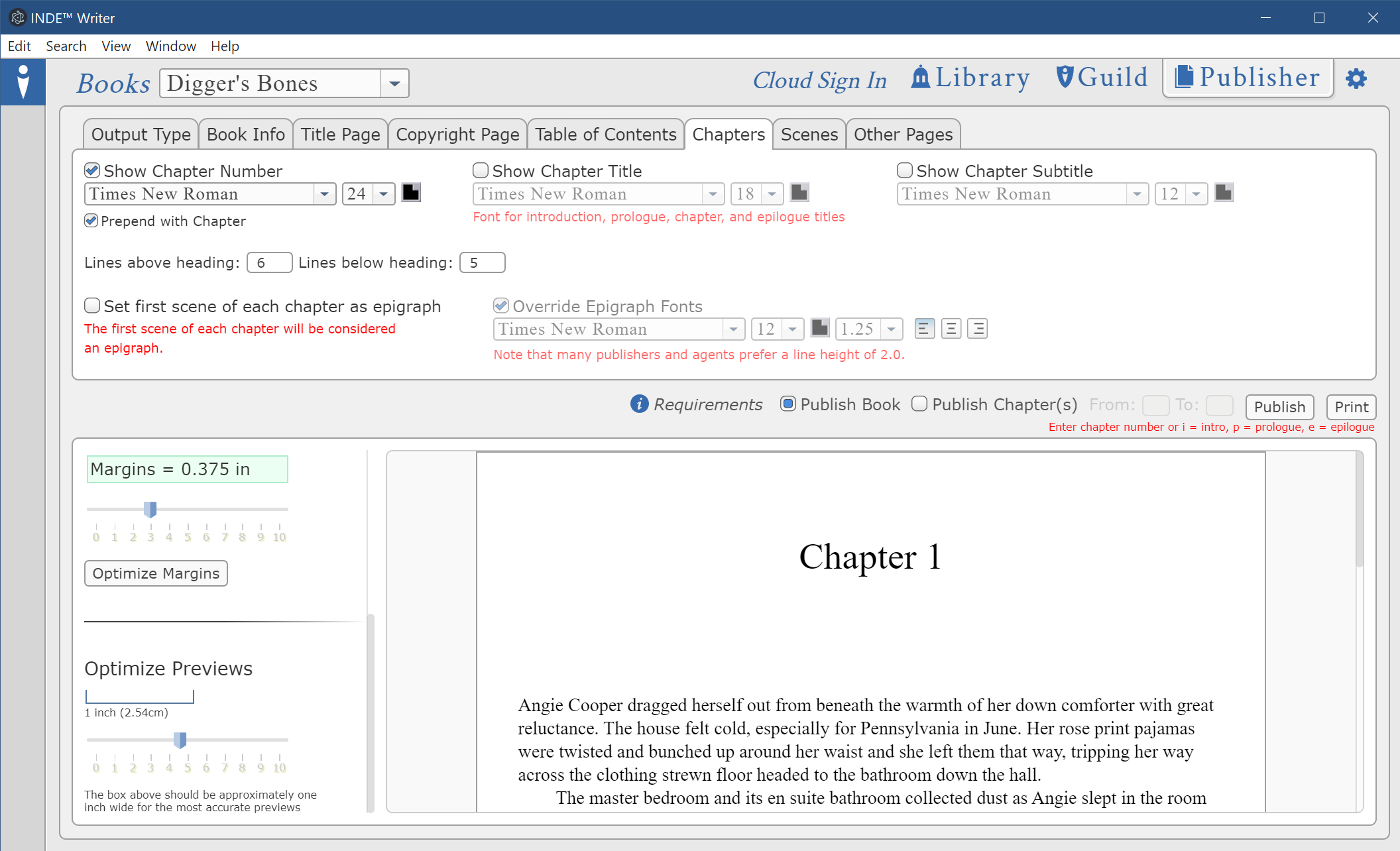Viewport: 1400px width, 851px height.
Task: Open the Library section
Action: [970, 78]
